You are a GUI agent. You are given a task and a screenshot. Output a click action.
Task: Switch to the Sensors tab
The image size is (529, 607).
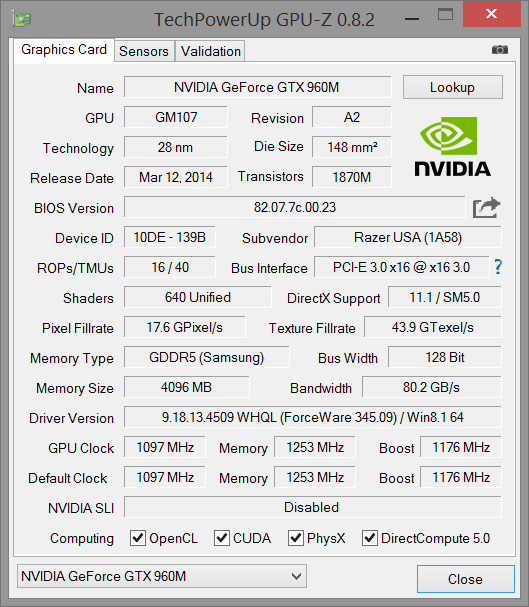tap(144, 51)
